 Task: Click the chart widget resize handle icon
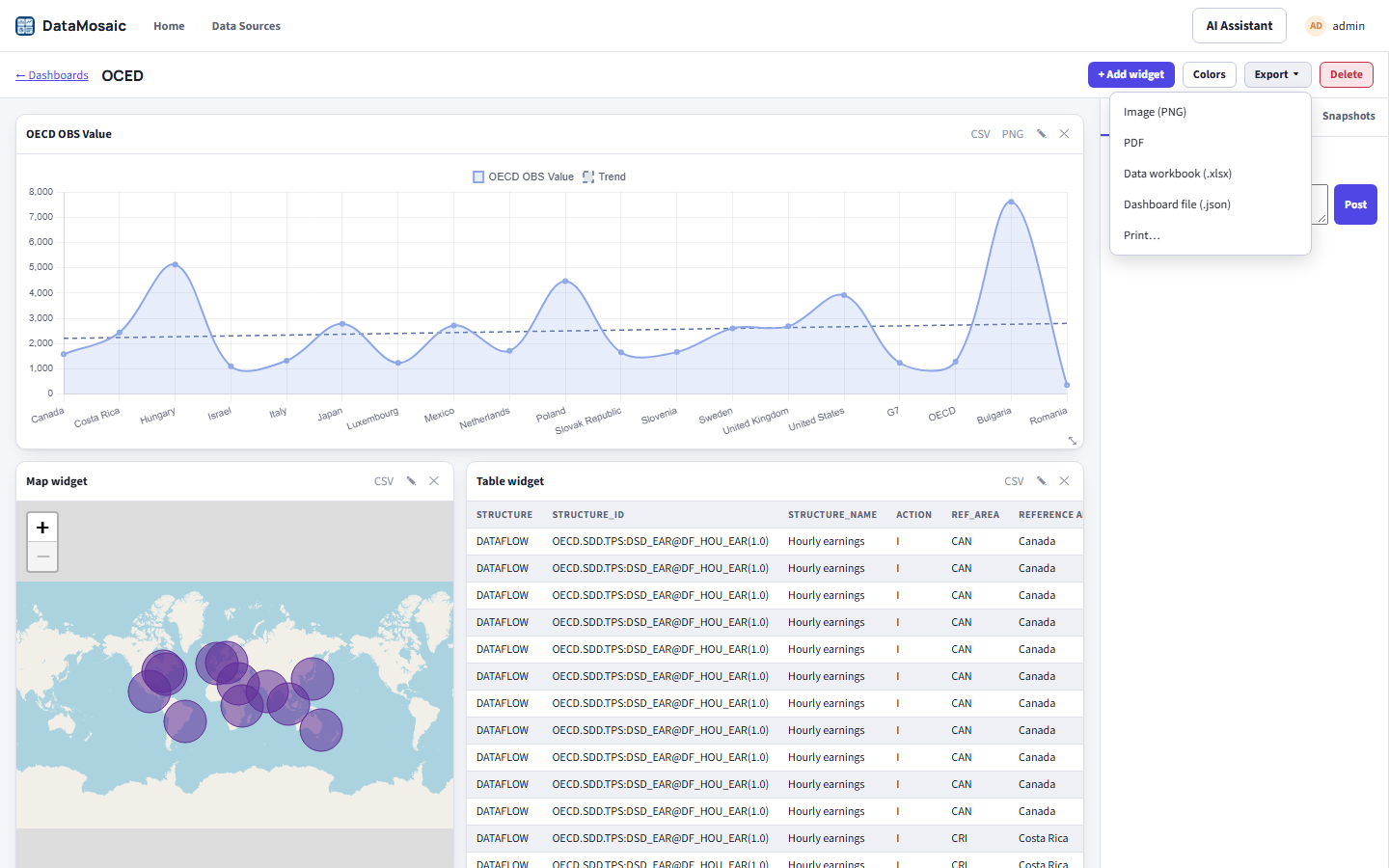coord(1072,441)
